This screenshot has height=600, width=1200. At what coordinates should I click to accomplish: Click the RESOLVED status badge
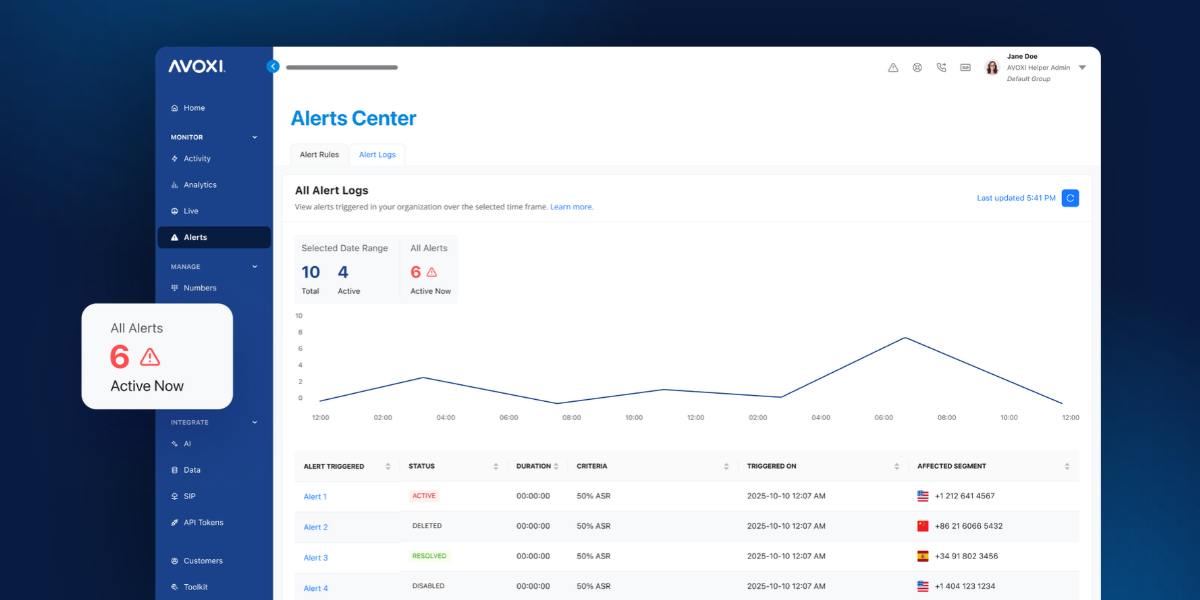click(429, 556)
